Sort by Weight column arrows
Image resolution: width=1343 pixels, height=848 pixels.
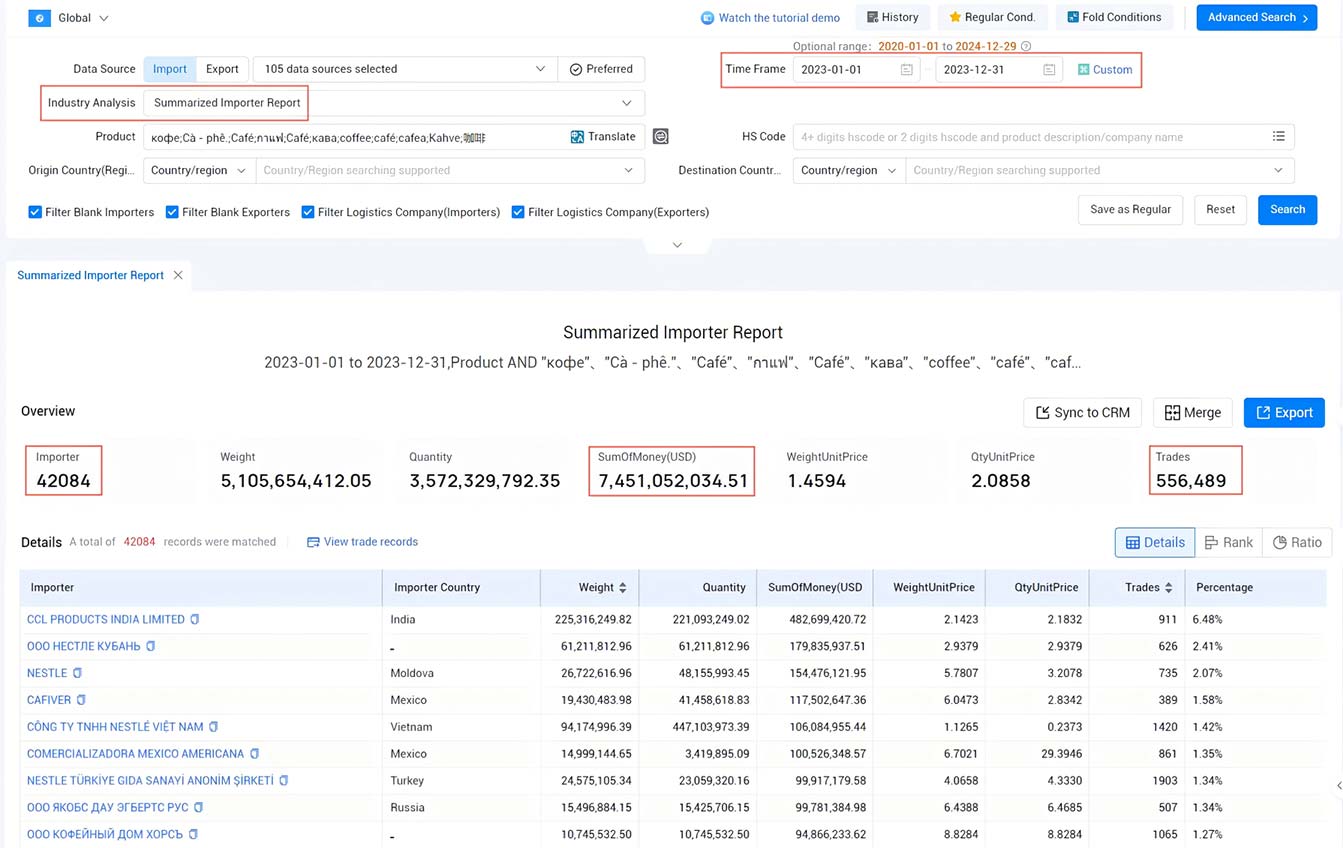click(x=623, y=588)
